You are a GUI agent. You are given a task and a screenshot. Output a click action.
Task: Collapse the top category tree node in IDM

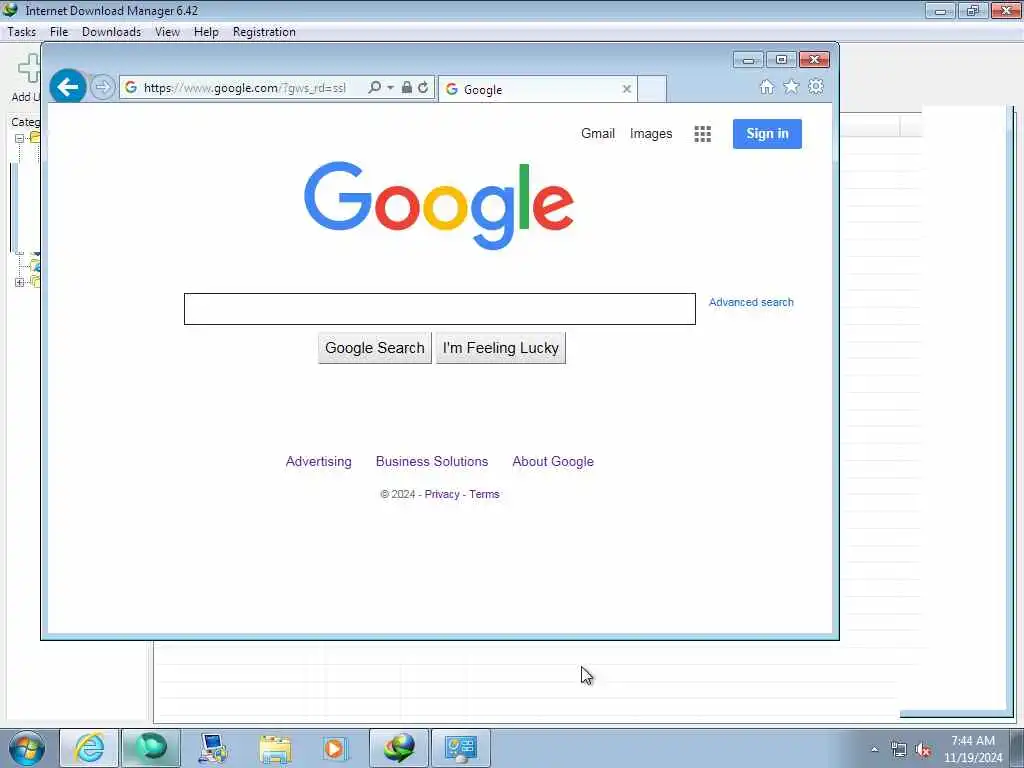(x=19, y=138)
